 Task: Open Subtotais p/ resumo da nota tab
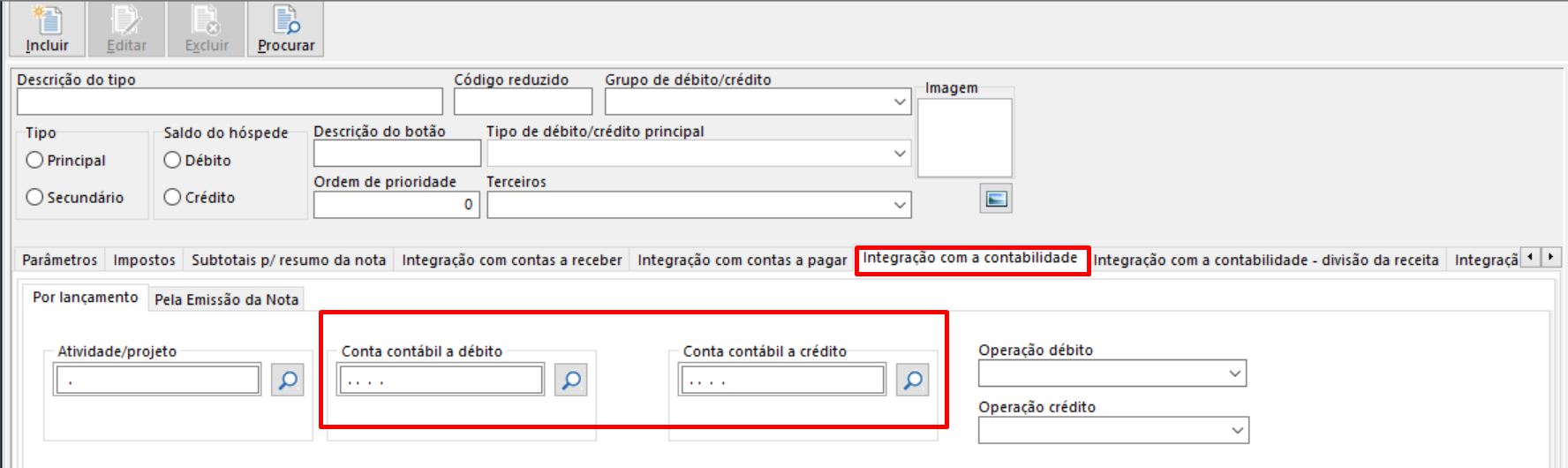(x=289, y=260)
